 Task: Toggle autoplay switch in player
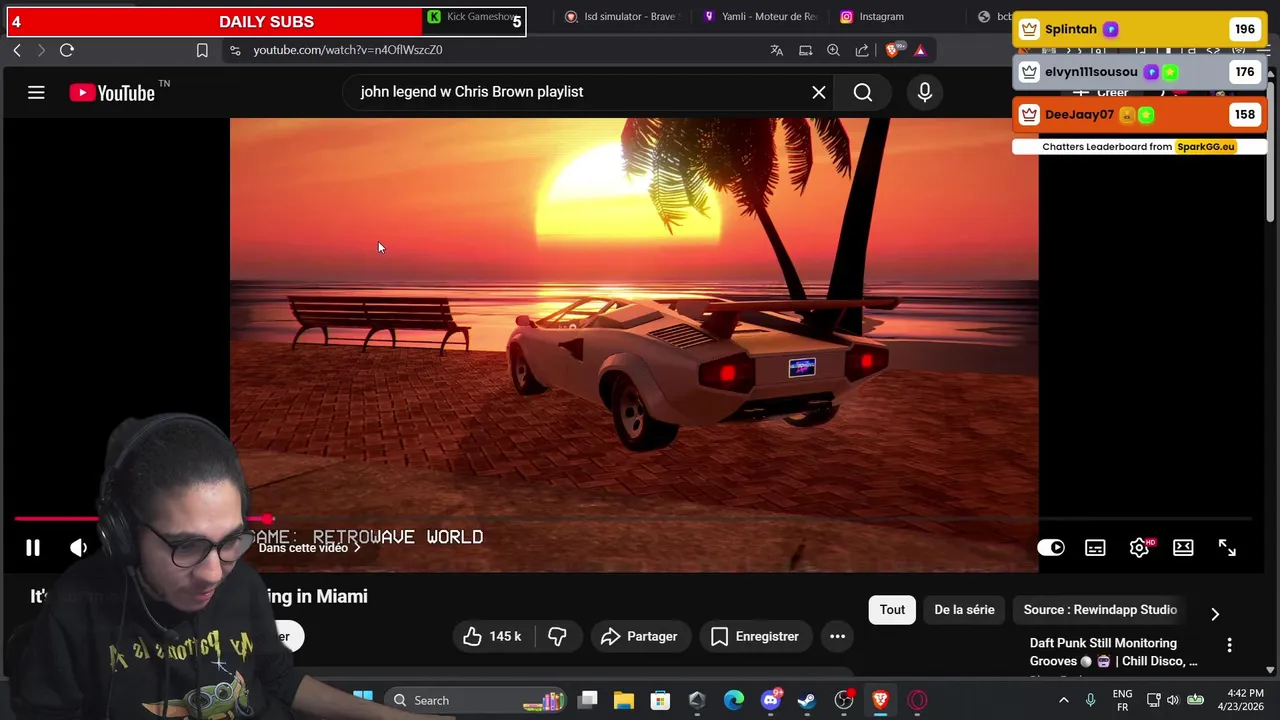pos(1051,547)
